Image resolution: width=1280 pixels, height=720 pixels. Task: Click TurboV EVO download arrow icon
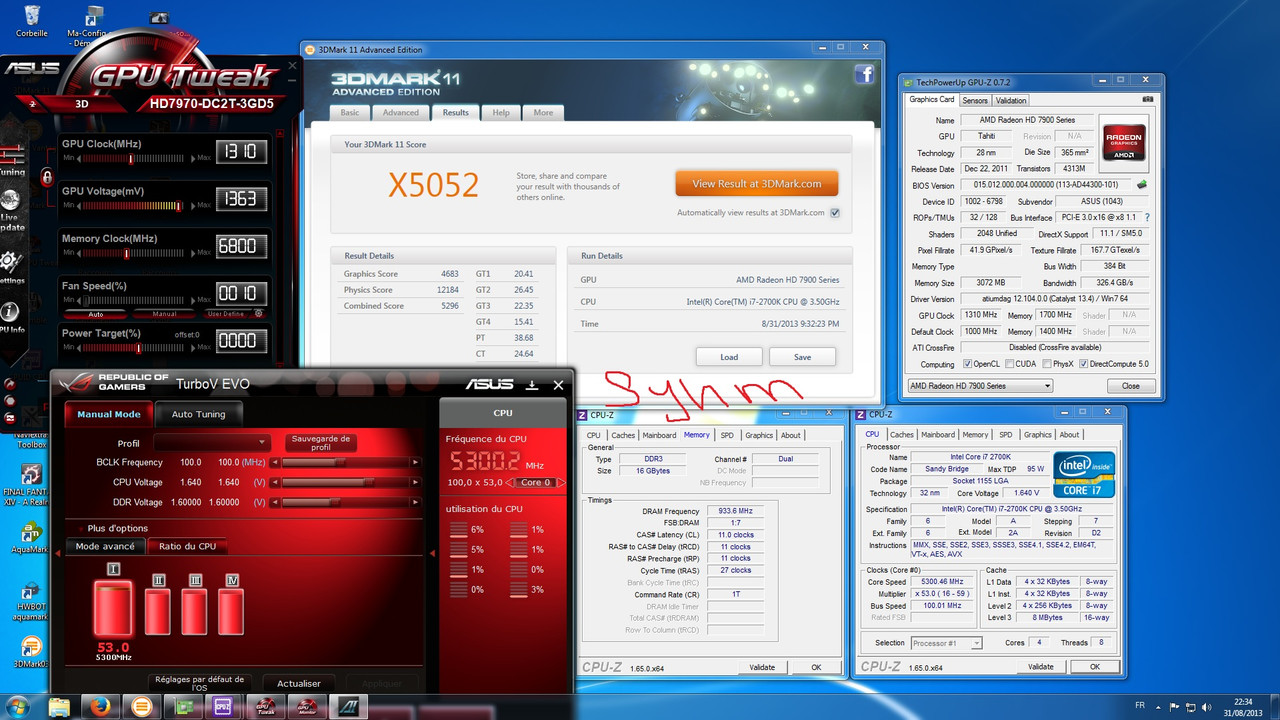532,384
